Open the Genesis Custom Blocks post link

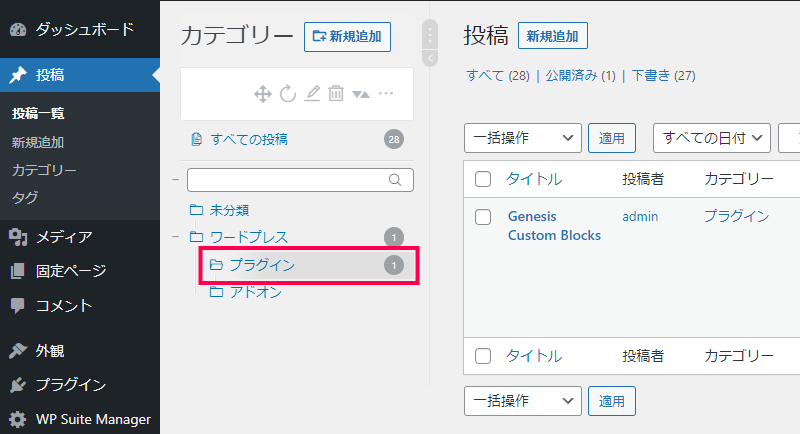[554, 226]
